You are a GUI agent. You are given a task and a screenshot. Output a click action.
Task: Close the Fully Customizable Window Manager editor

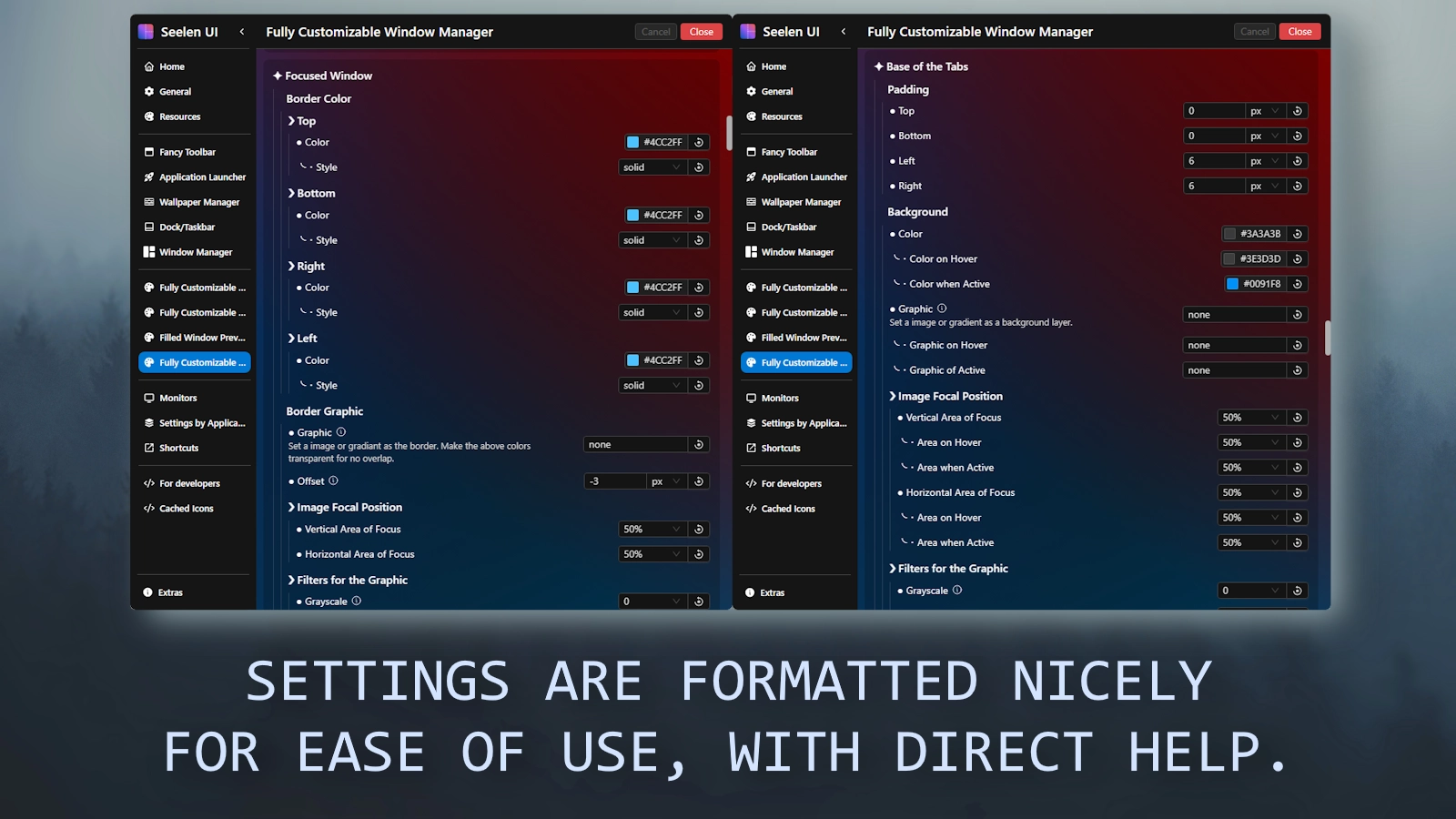point(702,31)
